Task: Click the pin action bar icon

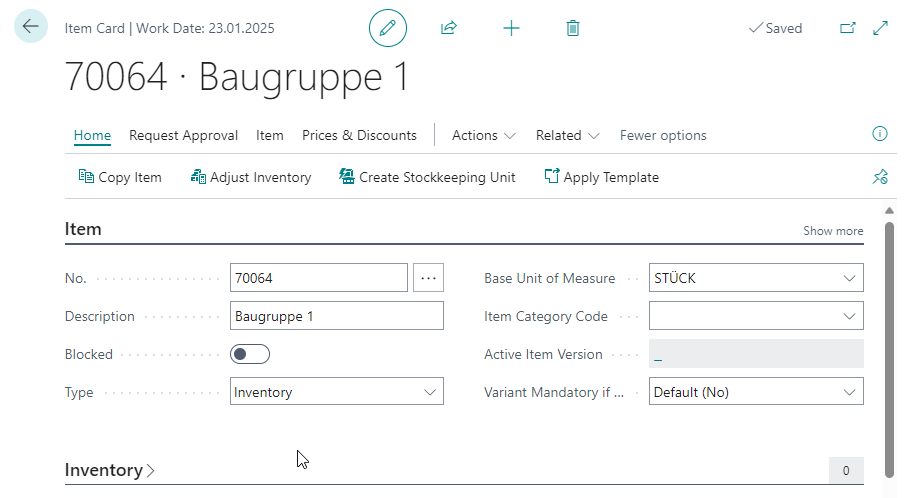Action: pyautogui.click(x=880, y=177)
